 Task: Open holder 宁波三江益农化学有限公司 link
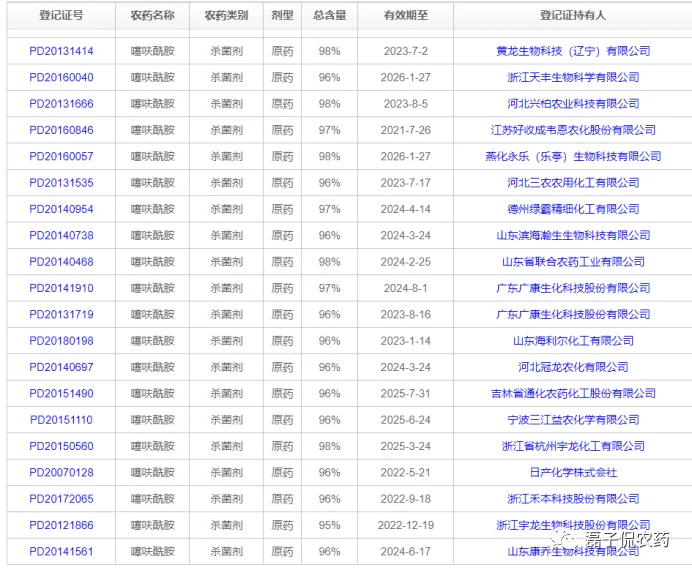pos(573,420)
